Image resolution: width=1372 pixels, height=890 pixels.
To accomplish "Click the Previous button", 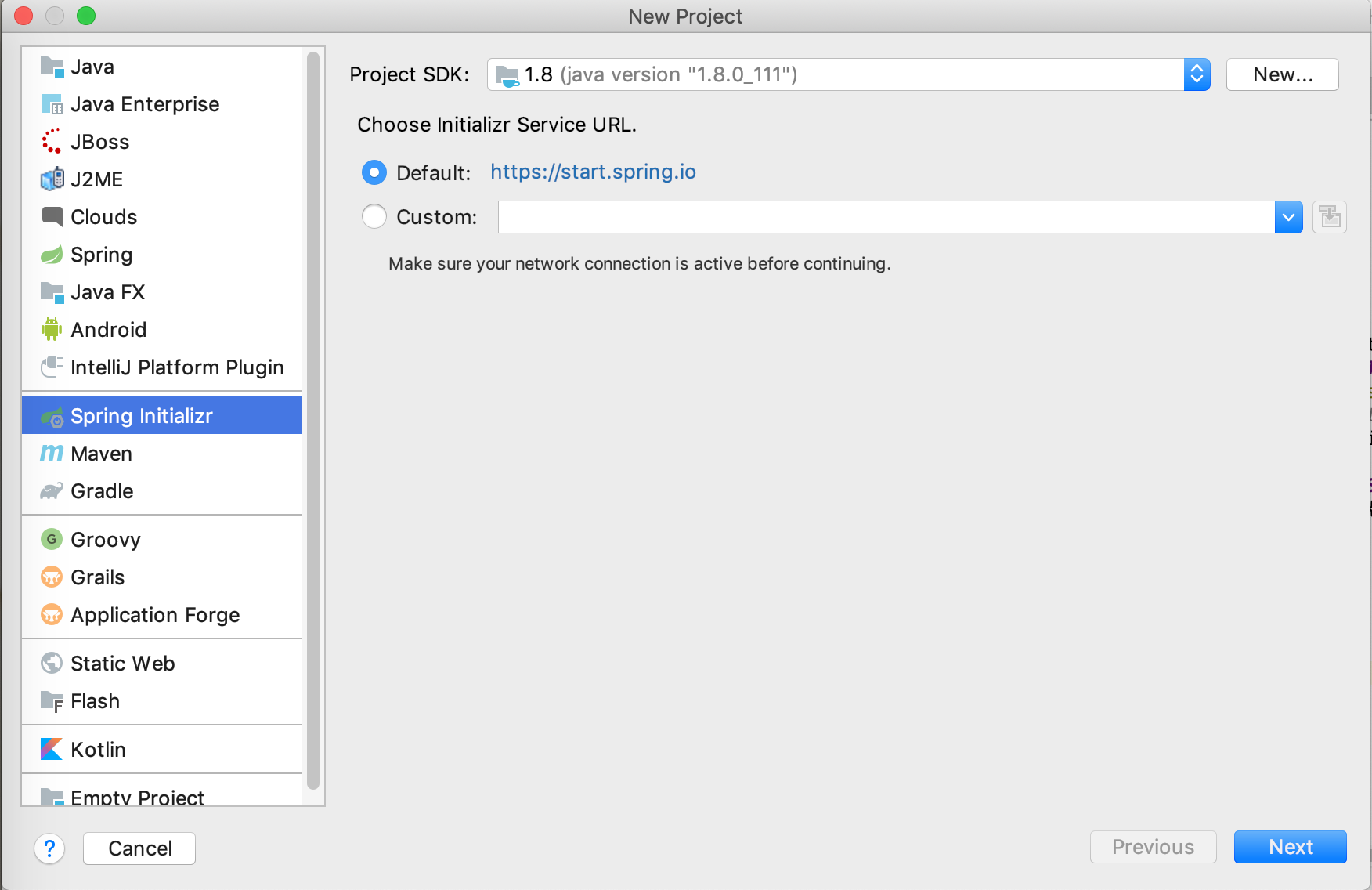I will tap(1153, 847).
